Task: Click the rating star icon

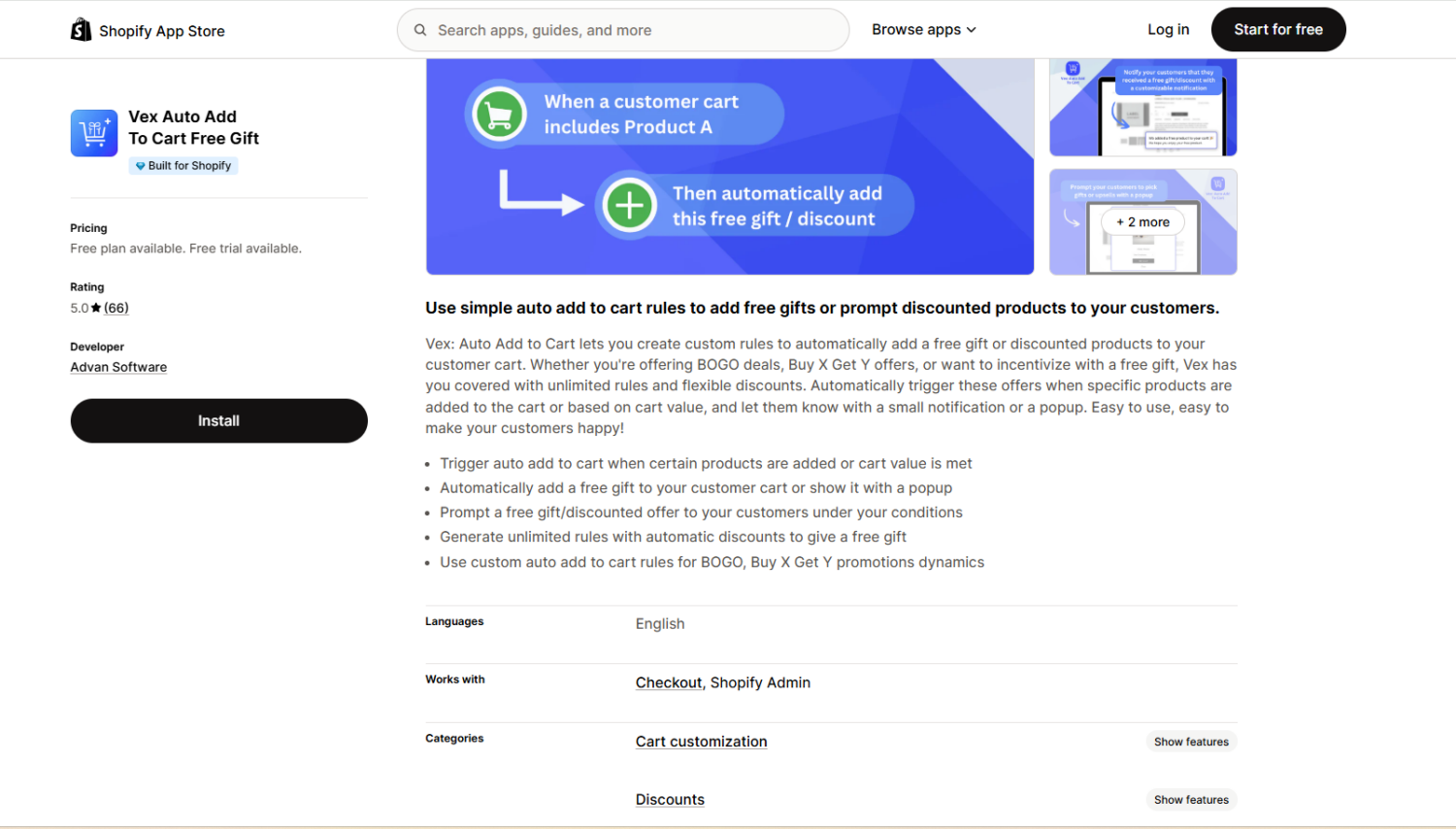Action: pos(96,308)
